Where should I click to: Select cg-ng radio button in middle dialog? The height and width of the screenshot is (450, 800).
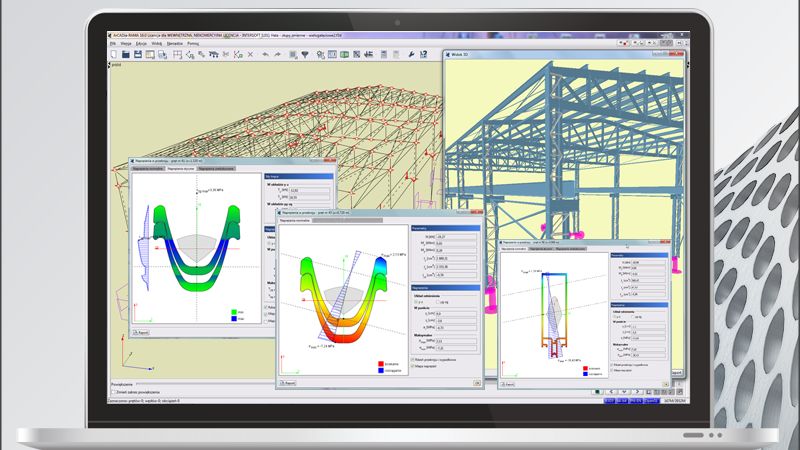pyautogui.click(x=437, y=302)
